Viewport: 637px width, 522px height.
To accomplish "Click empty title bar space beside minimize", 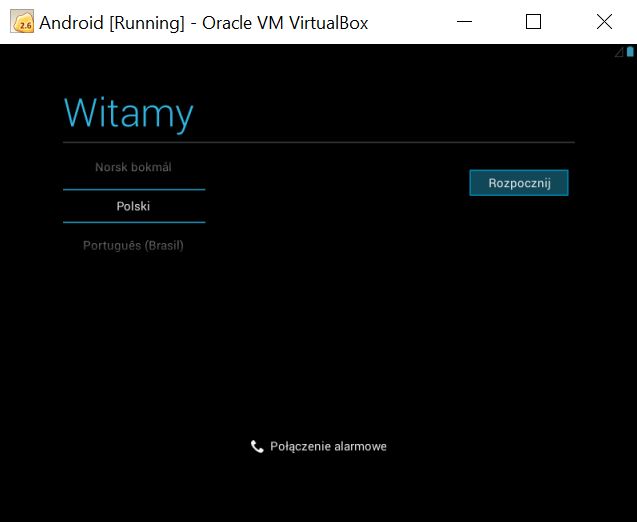I will (408, 22).
